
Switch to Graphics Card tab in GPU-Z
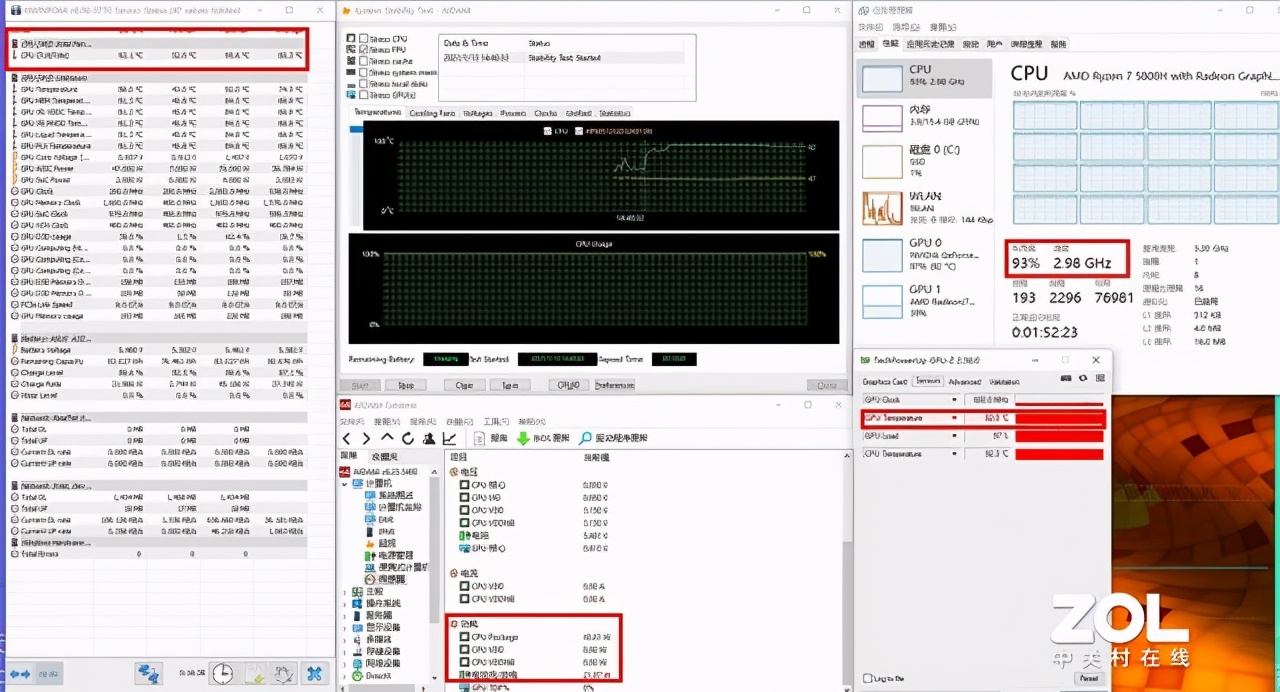click(885, 381)
